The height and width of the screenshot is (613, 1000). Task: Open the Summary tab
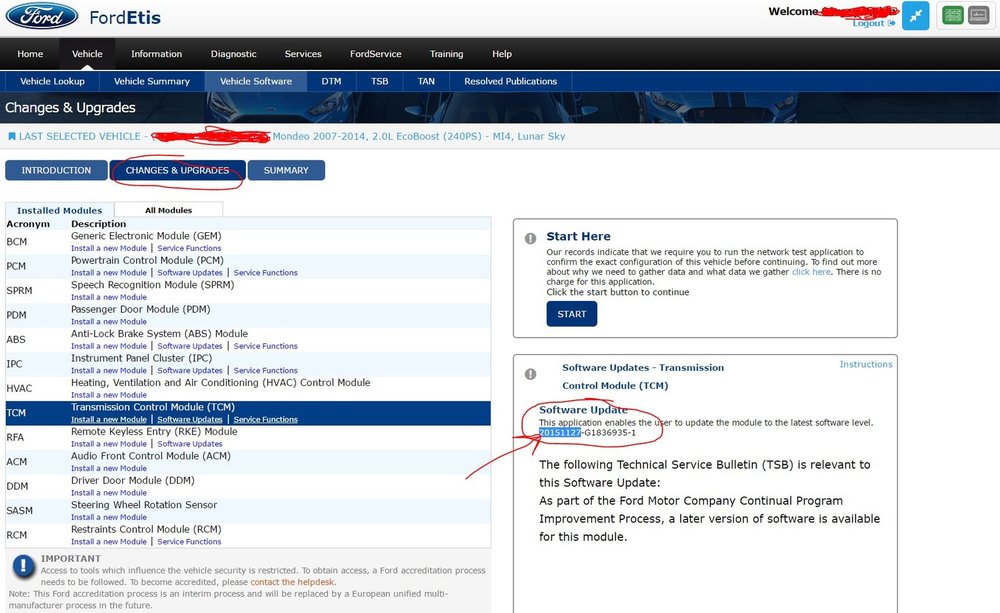coord(286,170)
